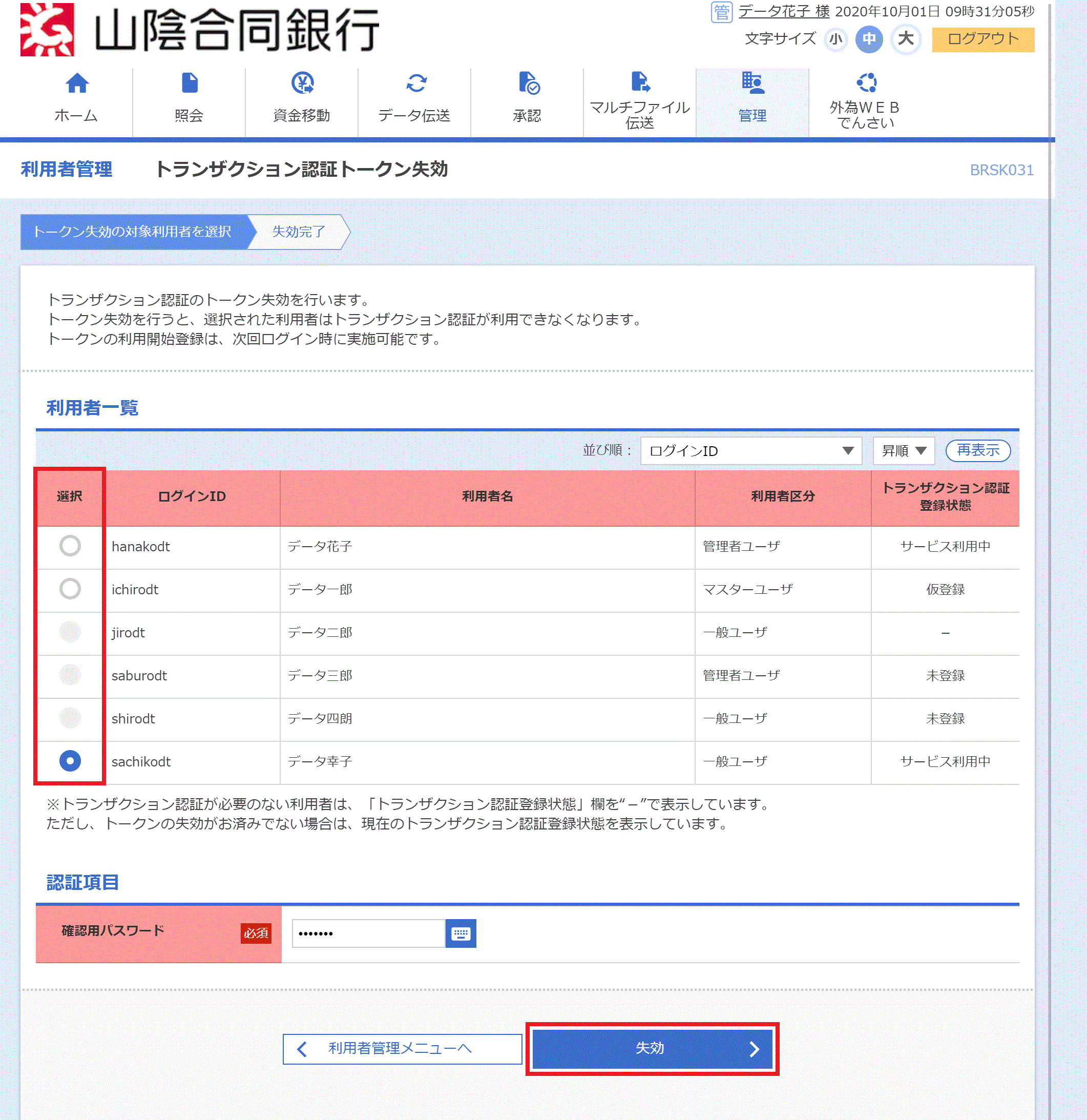The image size is (1087, 1120).
Task: Click the 失効 submit button
Action: tap(651, 1048)
